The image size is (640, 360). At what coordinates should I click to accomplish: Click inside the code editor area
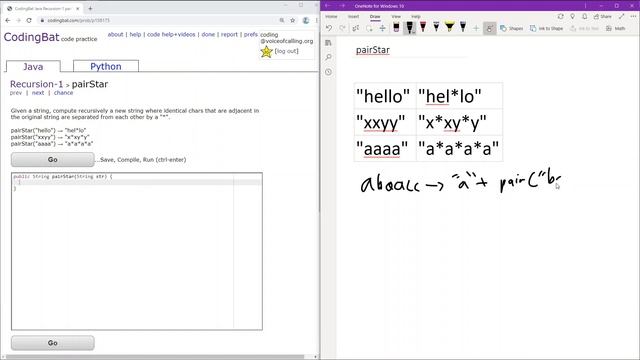[137, 251]
